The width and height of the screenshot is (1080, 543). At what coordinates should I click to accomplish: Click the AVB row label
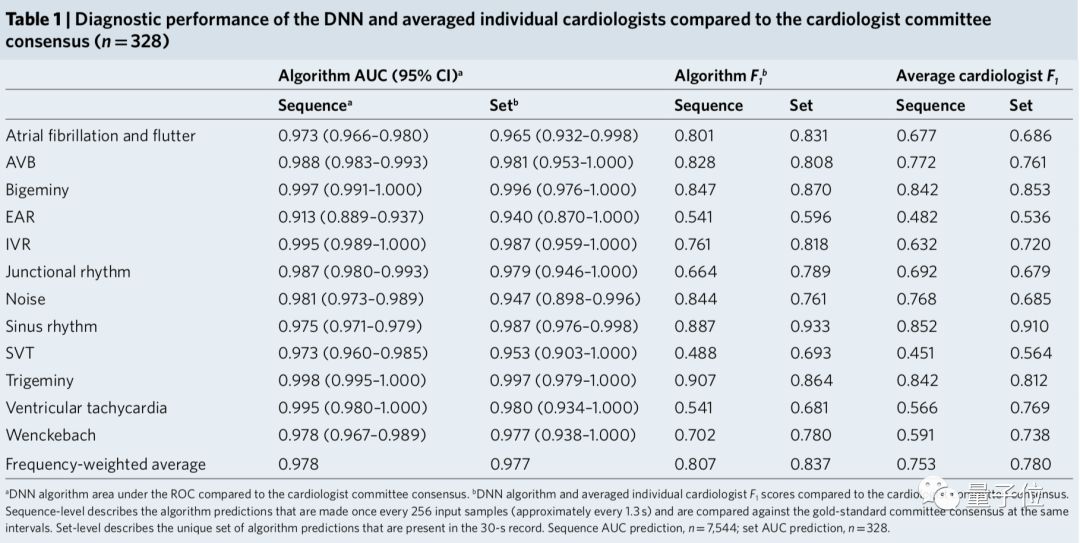tap(21, 162)
